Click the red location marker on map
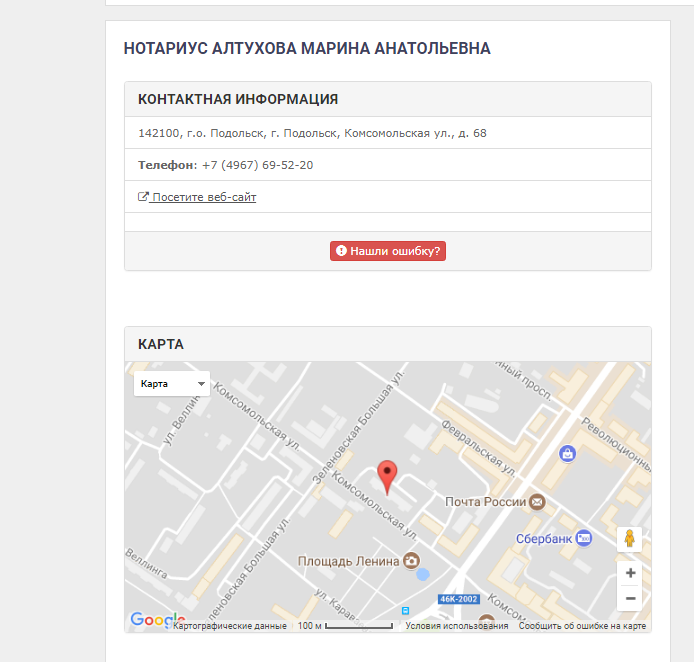 click(387, 476)
